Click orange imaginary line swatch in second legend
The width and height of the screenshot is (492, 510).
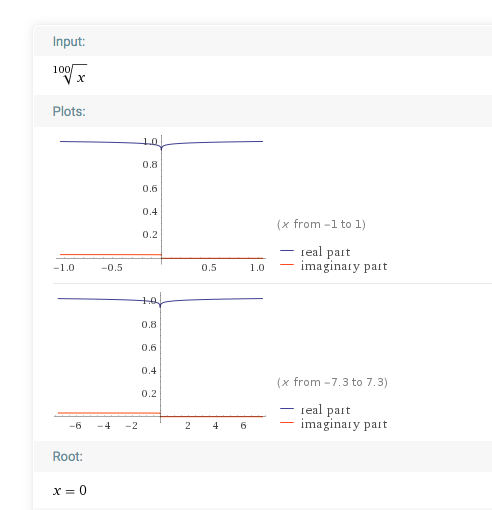click(287, 423)
